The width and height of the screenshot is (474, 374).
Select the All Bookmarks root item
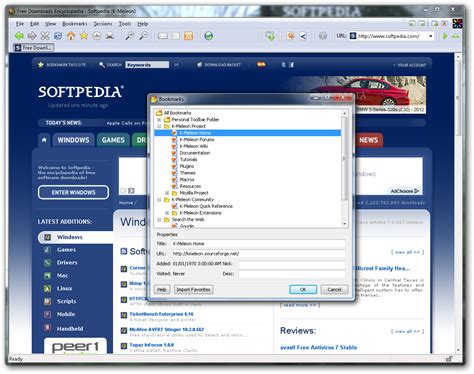click(x=177, y=113)
